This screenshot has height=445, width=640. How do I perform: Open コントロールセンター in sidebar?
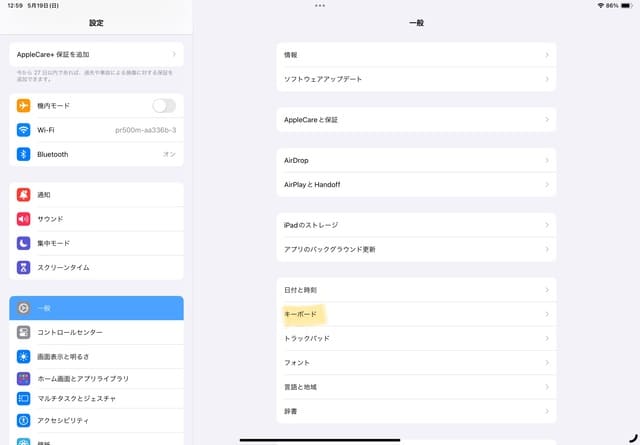tap(96, 332)
